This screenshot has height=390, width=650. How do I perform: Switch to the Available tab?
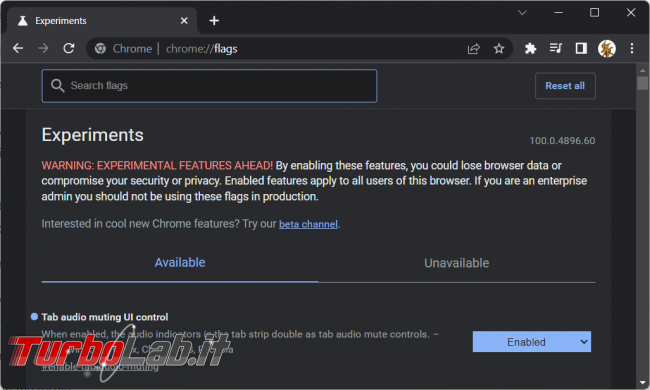pyautogui.click(x=180, y=262)
